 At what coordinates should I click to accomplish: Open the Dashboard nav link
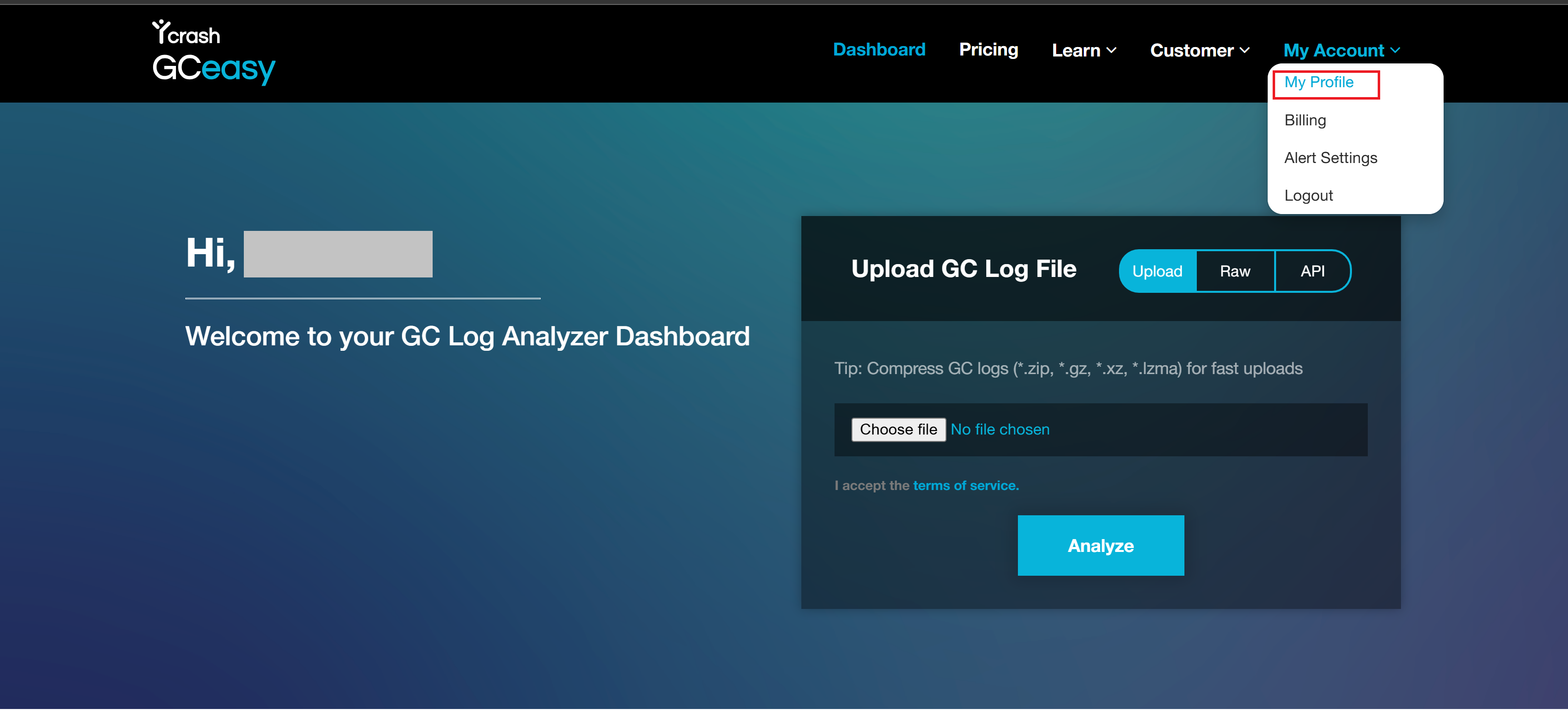click(879, 49)
